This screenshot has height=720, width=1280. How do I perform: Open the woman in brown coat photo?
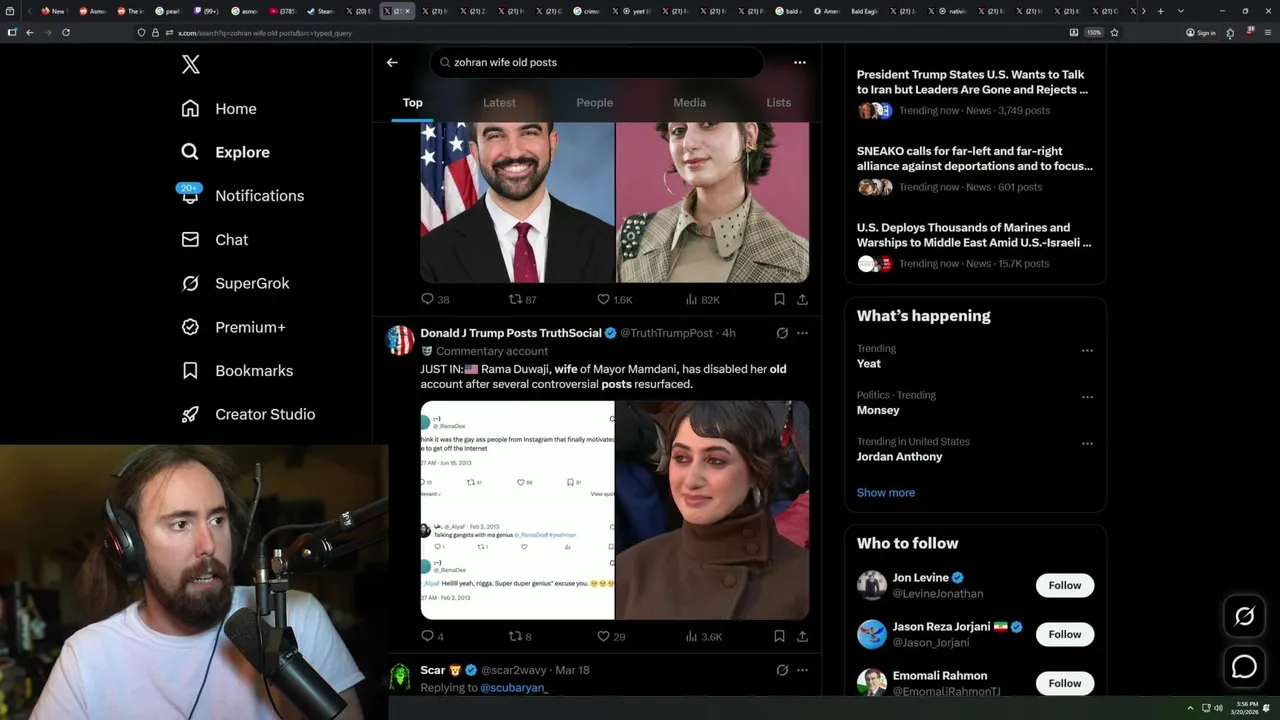712,510
